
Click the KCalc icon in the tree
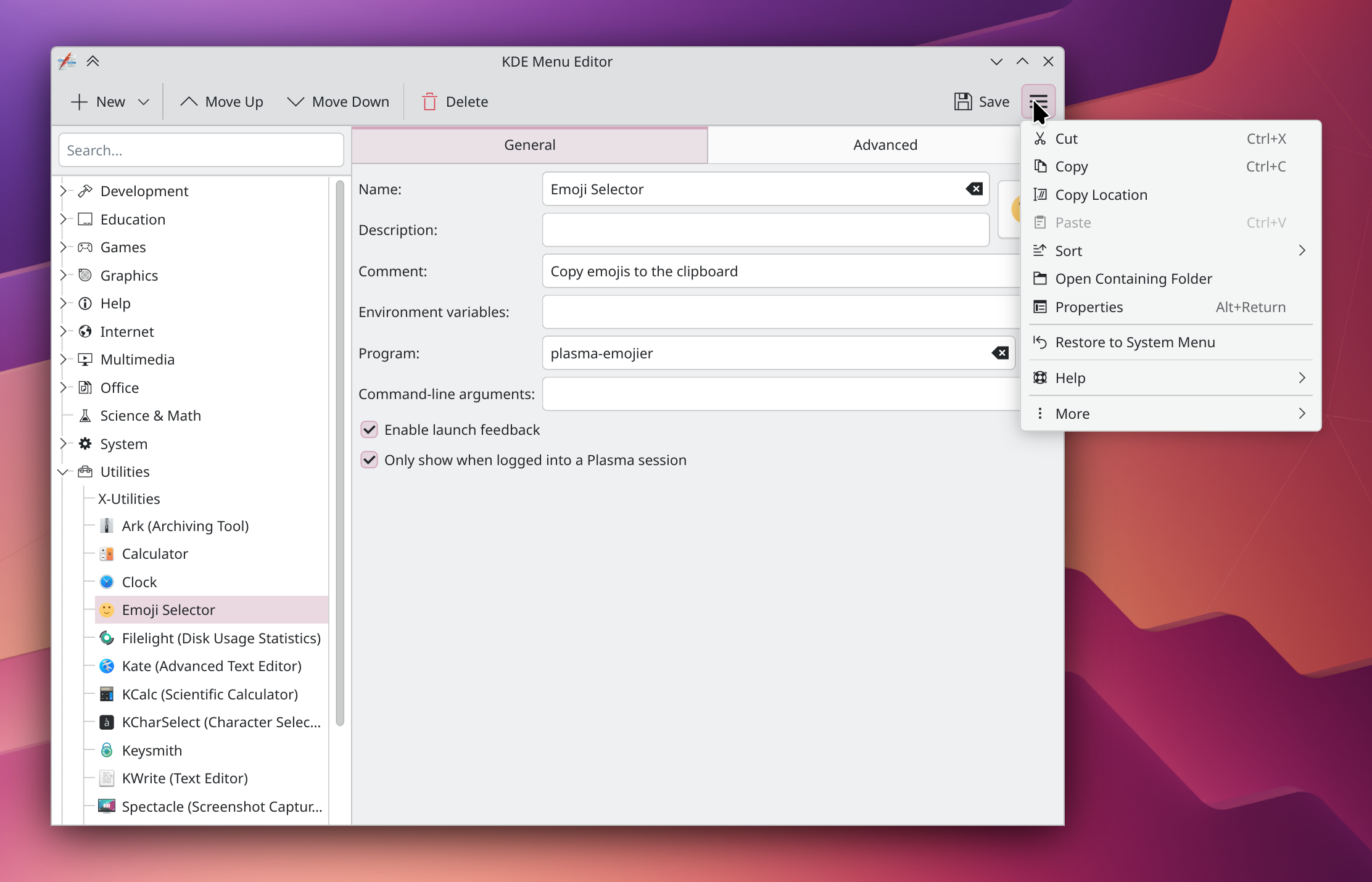(107, 694)
